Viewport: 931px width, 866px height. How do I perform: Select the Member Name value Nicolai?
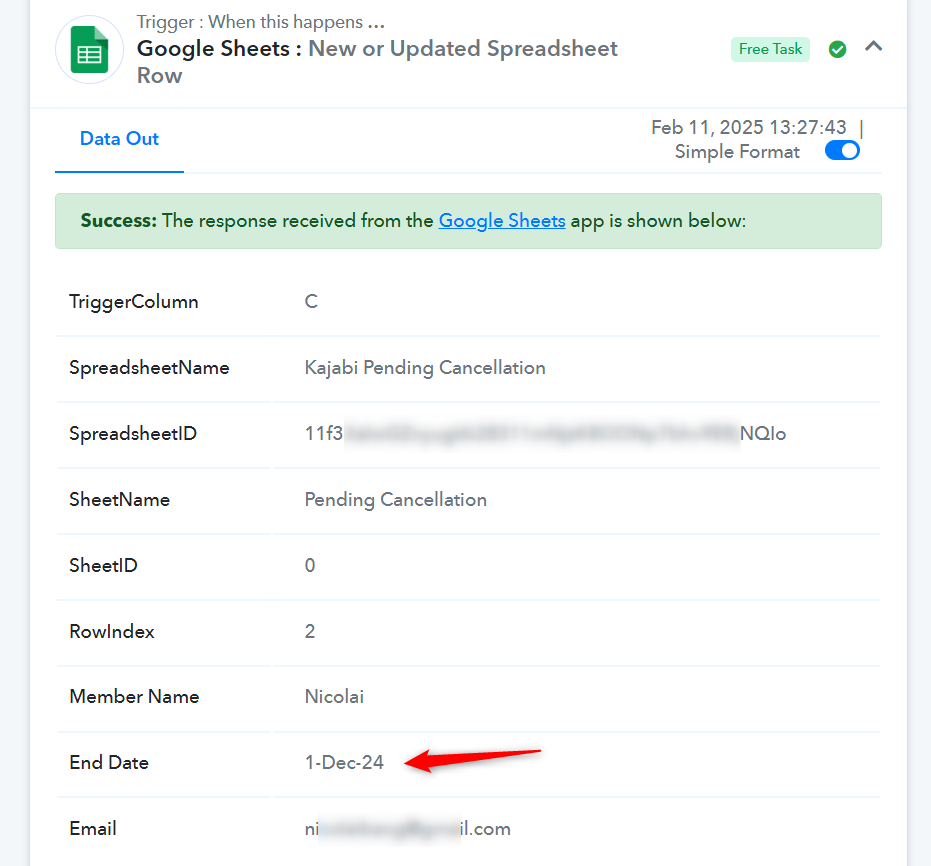pos(334,697)
